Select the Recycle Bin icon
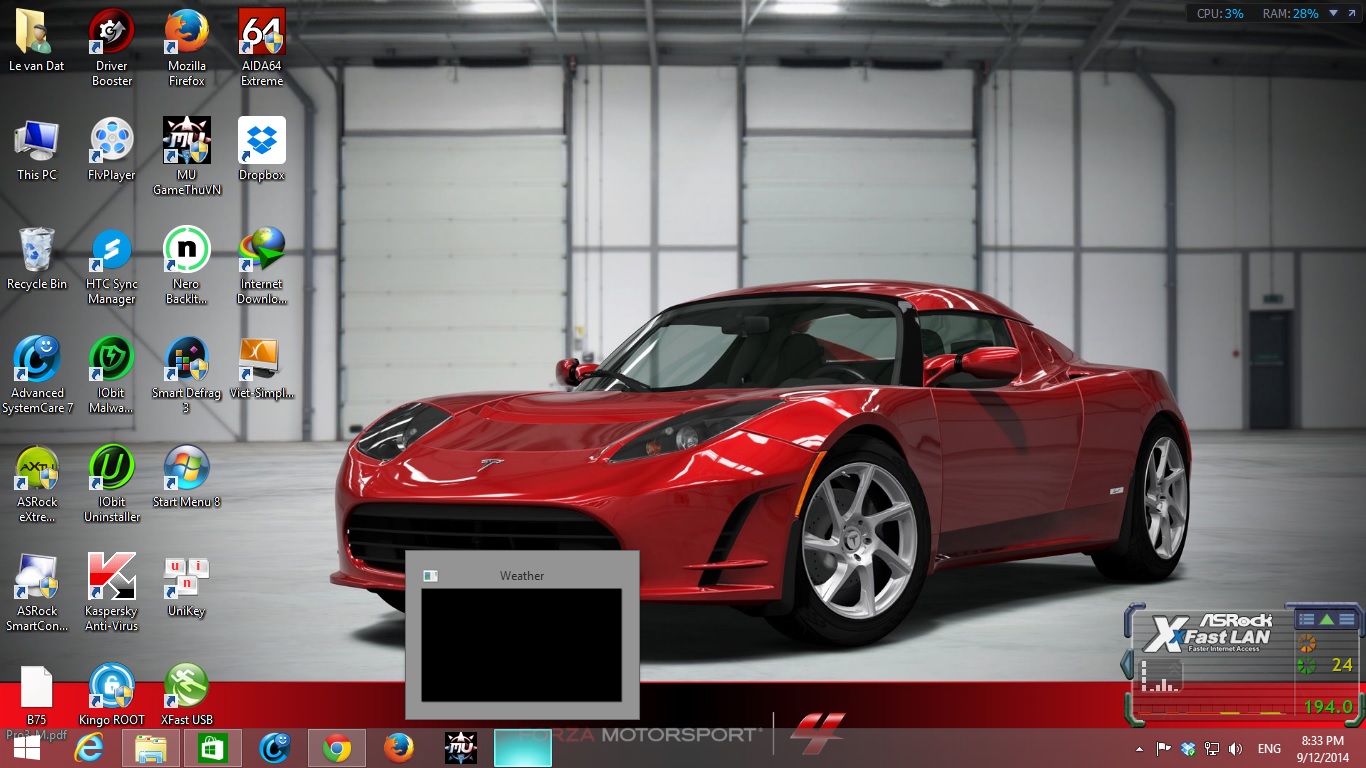Viewport: 1366px width, 768px height. (36, 259)
